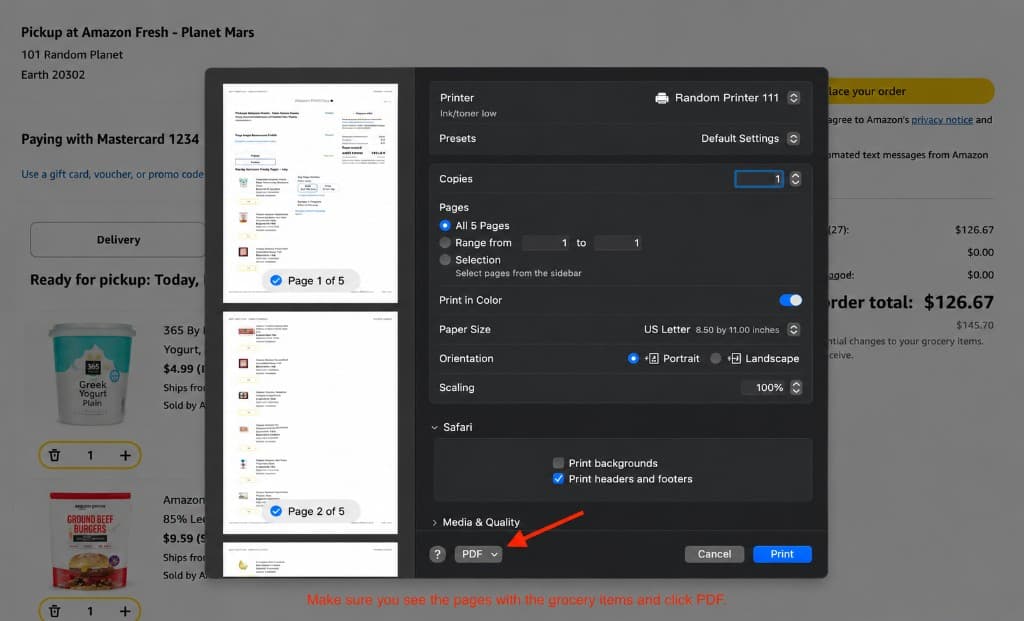Click the '101 Random Planet' address line
This screenshot has height=621, width=1024.
72,55
